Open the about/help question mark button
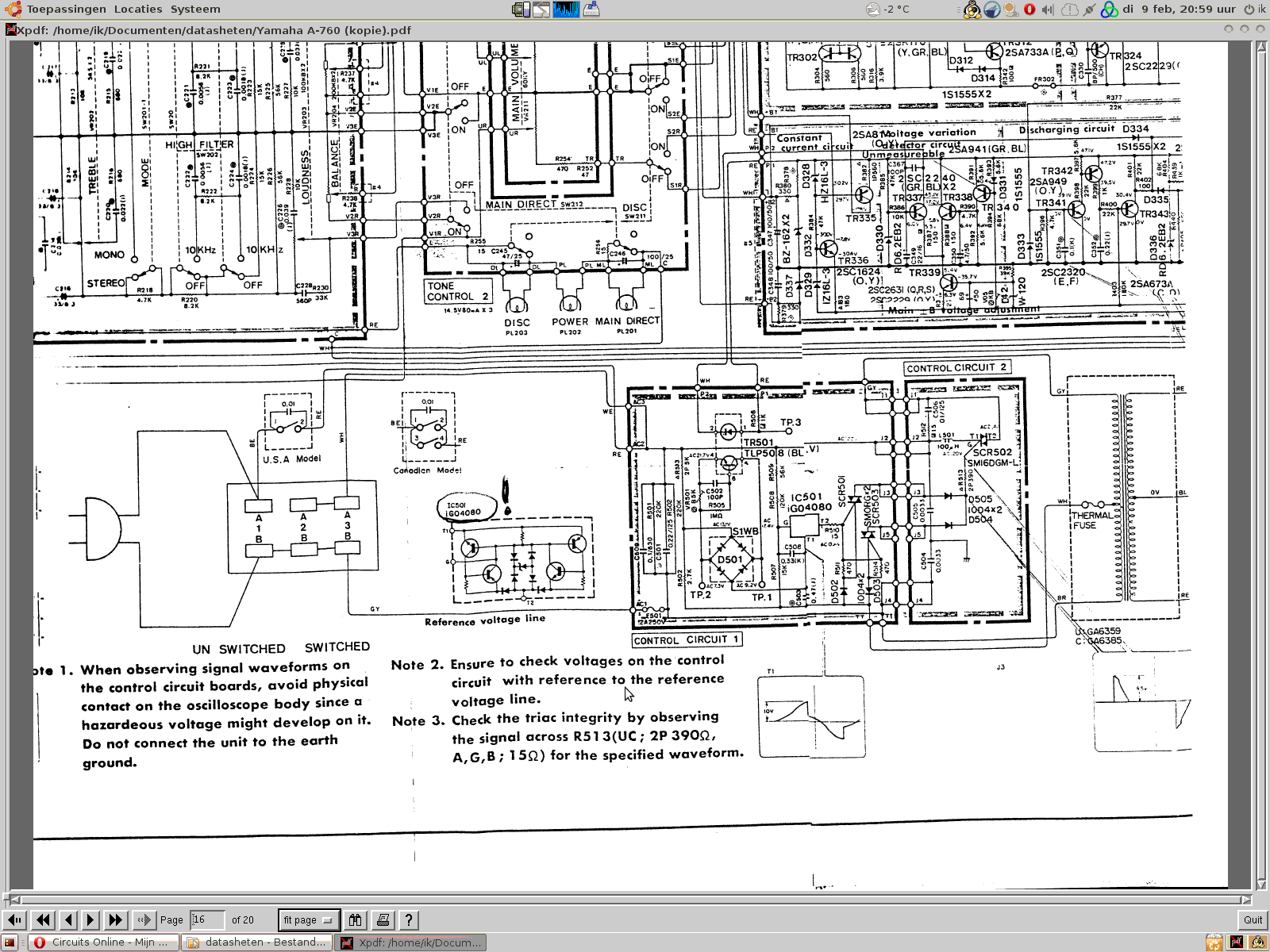This screenshot has height=952, width=1270. (409, 919)
